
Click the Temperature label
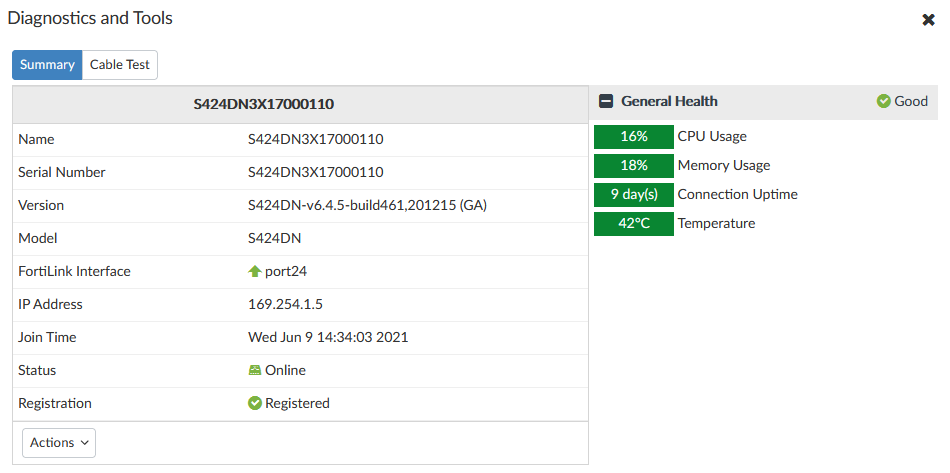717,223
